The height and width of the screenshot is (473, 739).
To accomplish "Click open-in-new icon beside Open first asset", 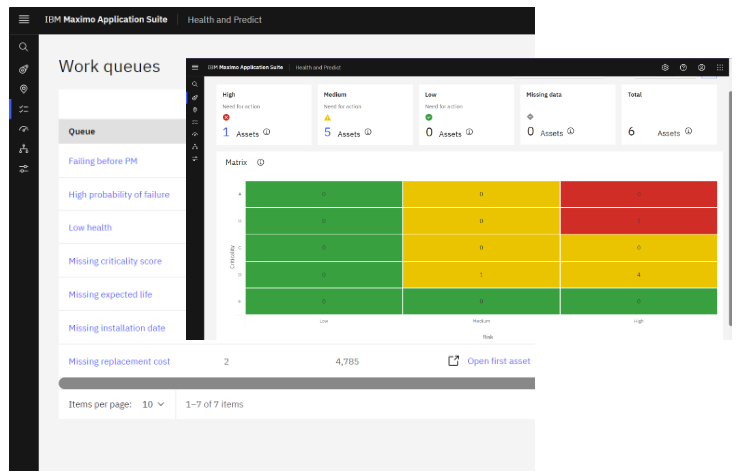I will point(453,361).
